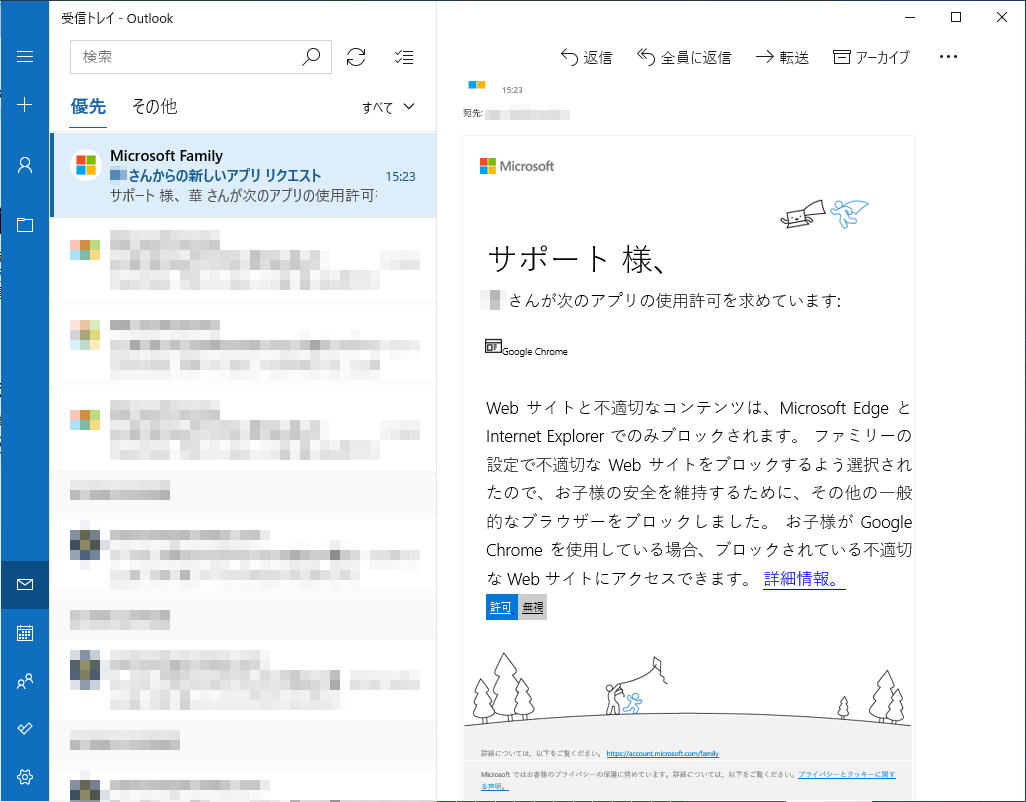Click the 無視 (Ignore) button
Viewport: 1026px width, 802px height.
coord(533,607)
